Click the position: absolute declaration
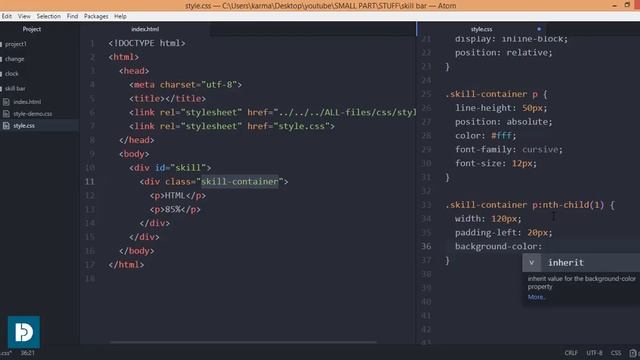Image resolution: width=640 pixels, height=360 pixels. click(x=503, y=122)
